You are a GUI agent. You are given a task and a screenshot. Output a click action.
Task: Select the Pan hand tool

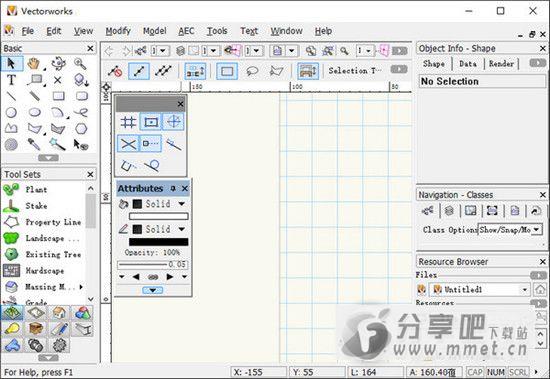pyautogui.click(x=34, y=64)
